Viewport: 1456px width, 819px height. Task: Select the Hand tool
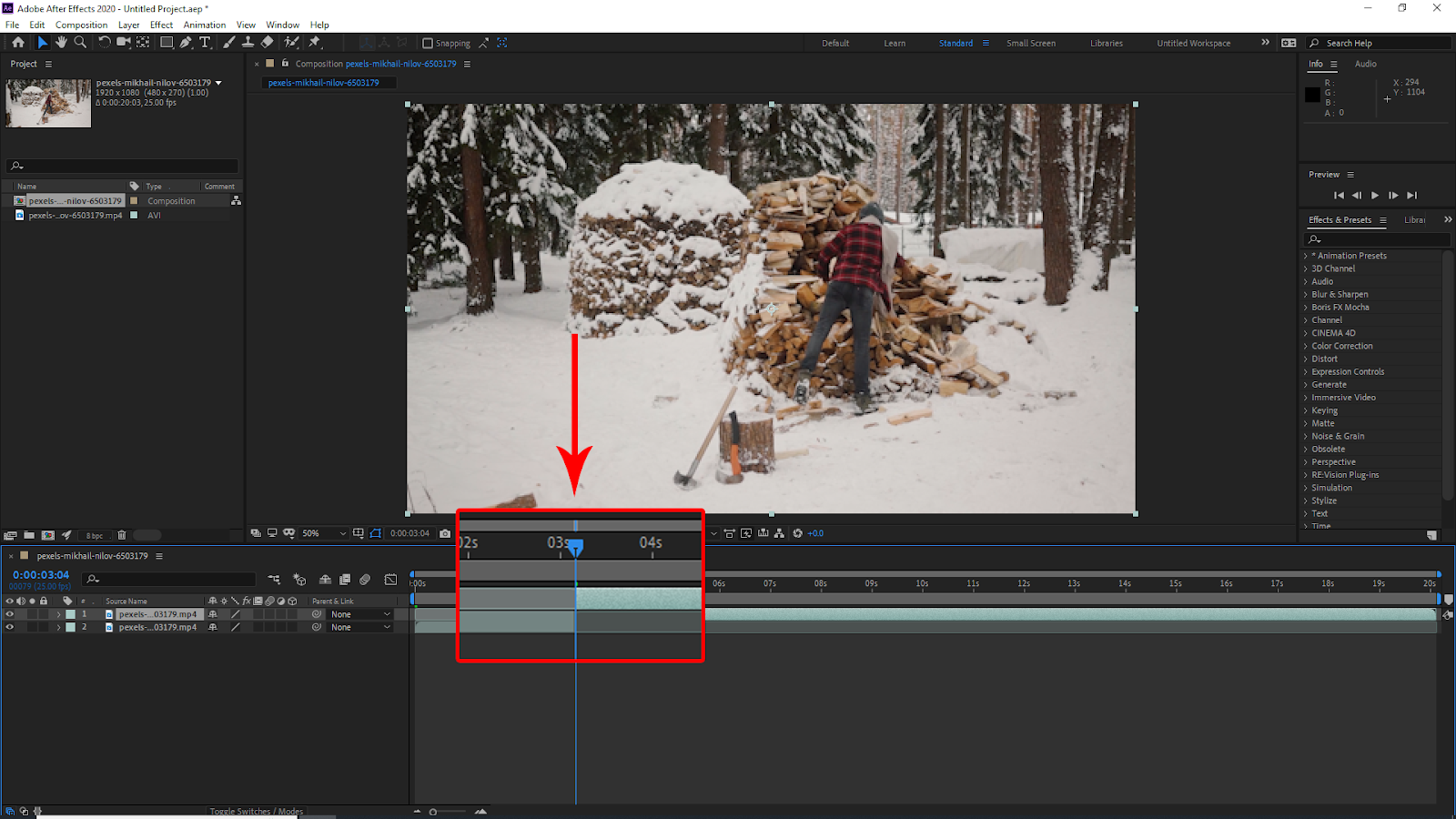(x=61, y=43)
